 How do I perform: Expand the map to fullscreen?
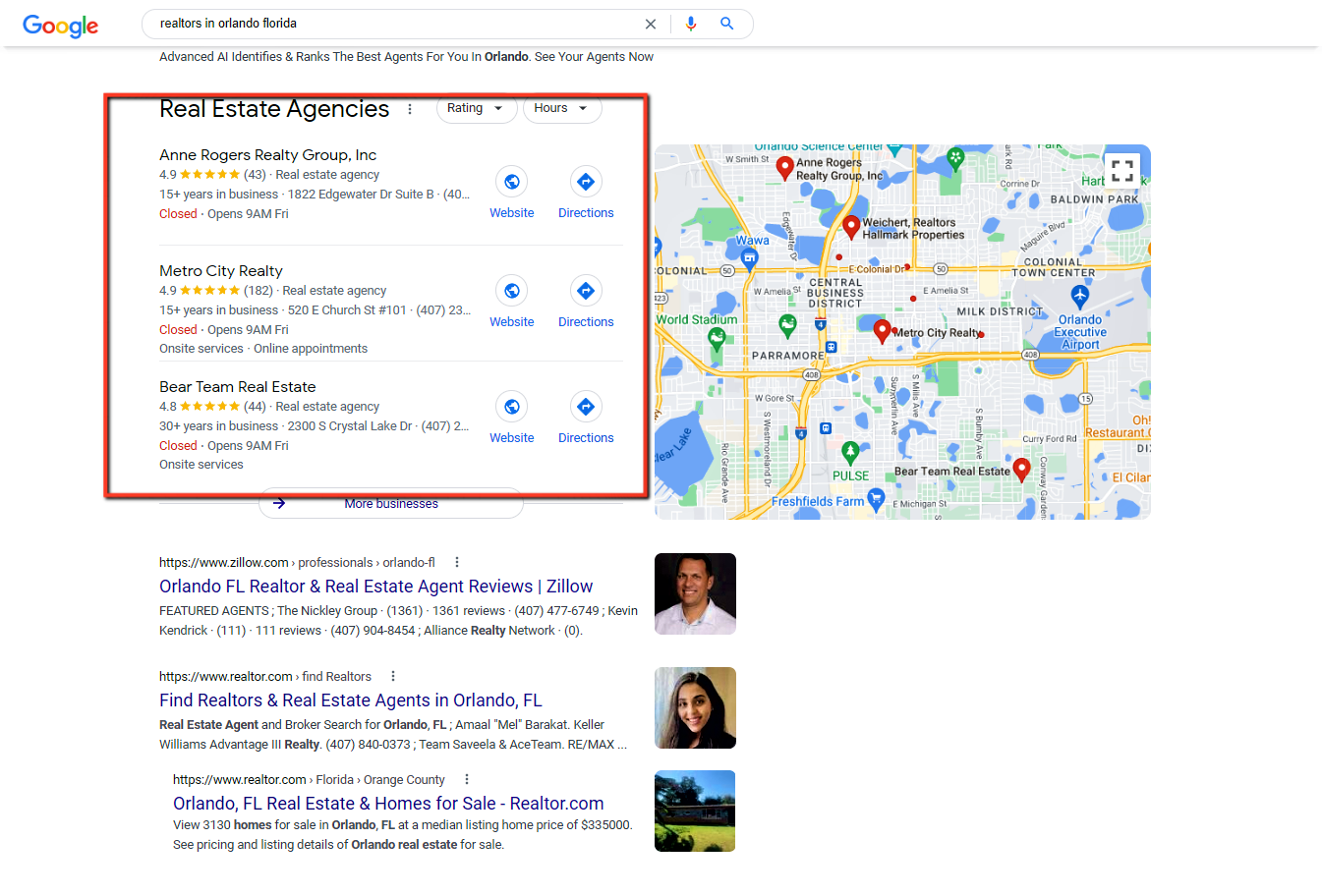coord(1121,171)
